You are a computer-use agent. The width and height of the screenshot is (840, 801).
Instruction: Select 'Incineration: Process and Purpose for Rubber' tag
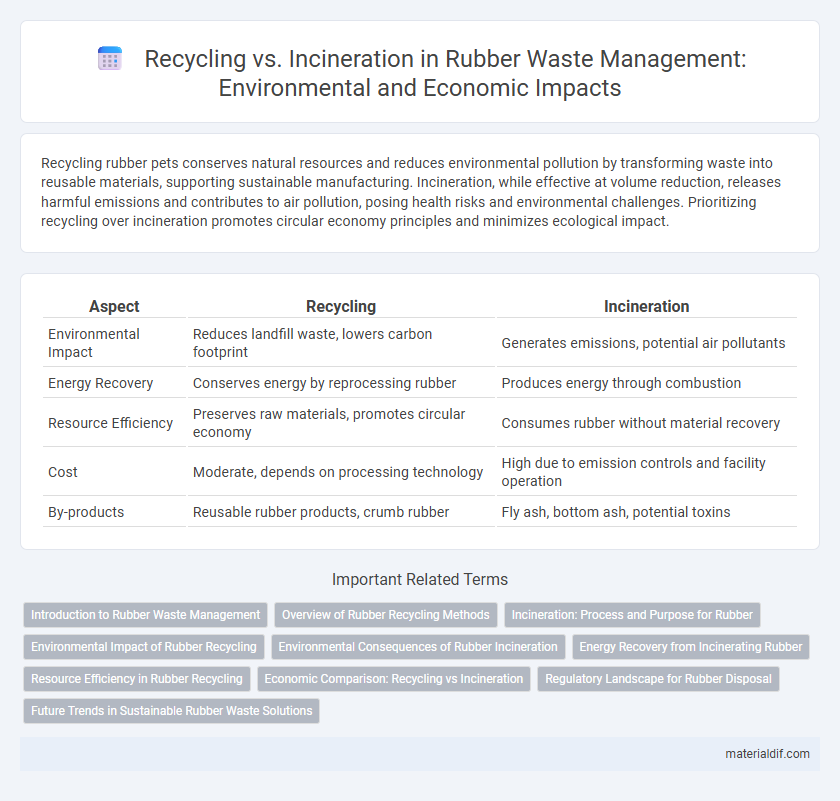click(x=632, y=615)
